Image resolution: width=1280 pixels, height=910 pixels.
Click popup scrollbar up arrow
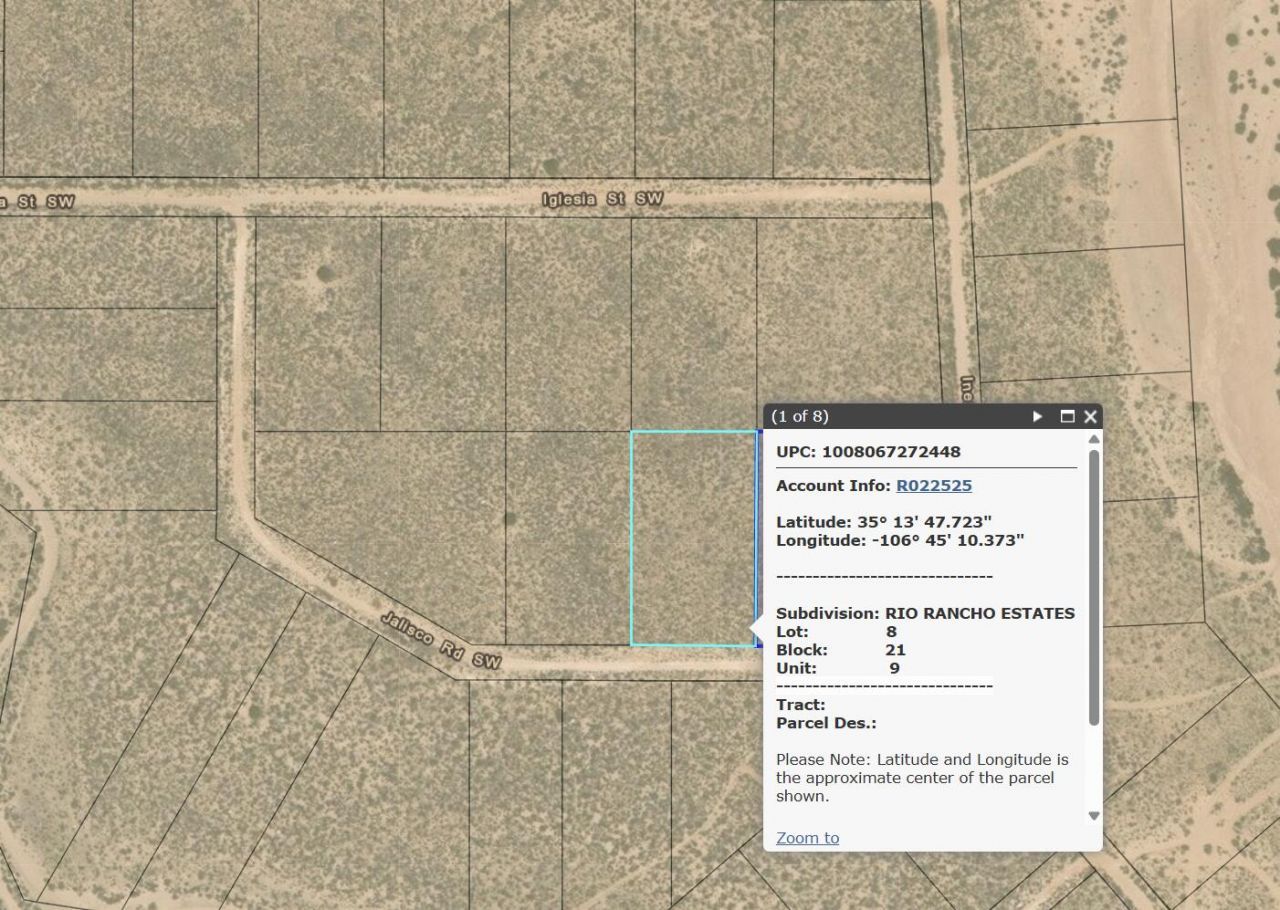pos(1093,439)
